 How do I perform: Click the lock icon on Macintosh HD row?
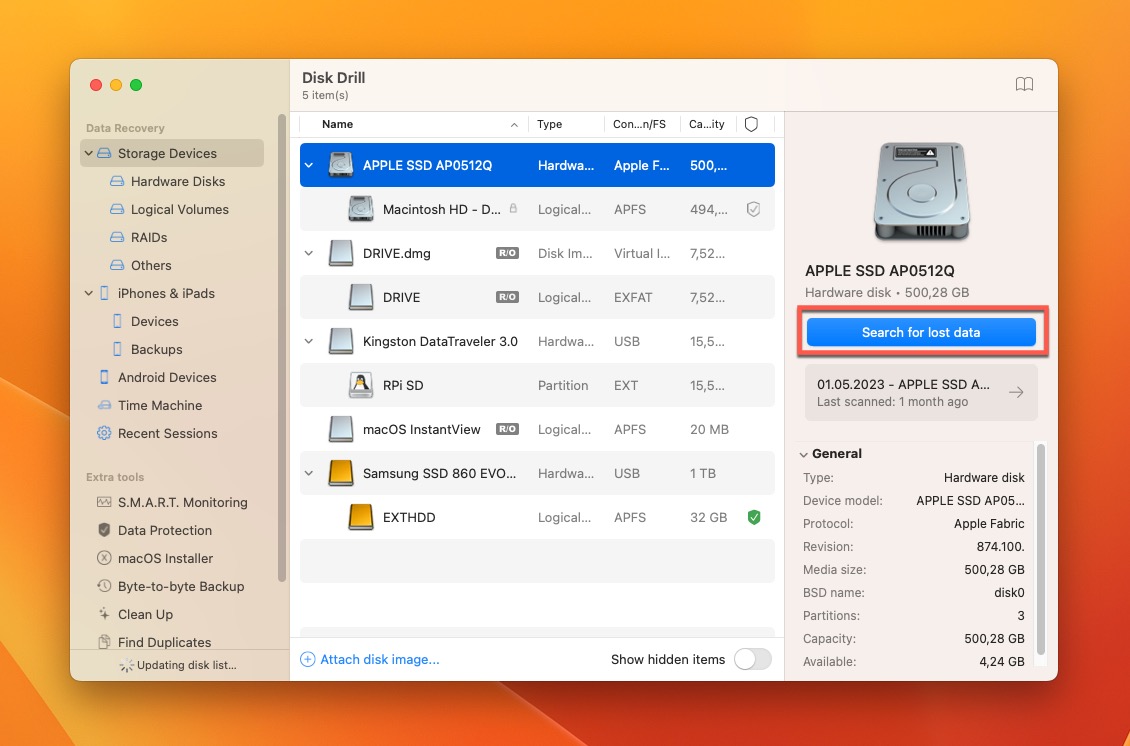[513, 208]
